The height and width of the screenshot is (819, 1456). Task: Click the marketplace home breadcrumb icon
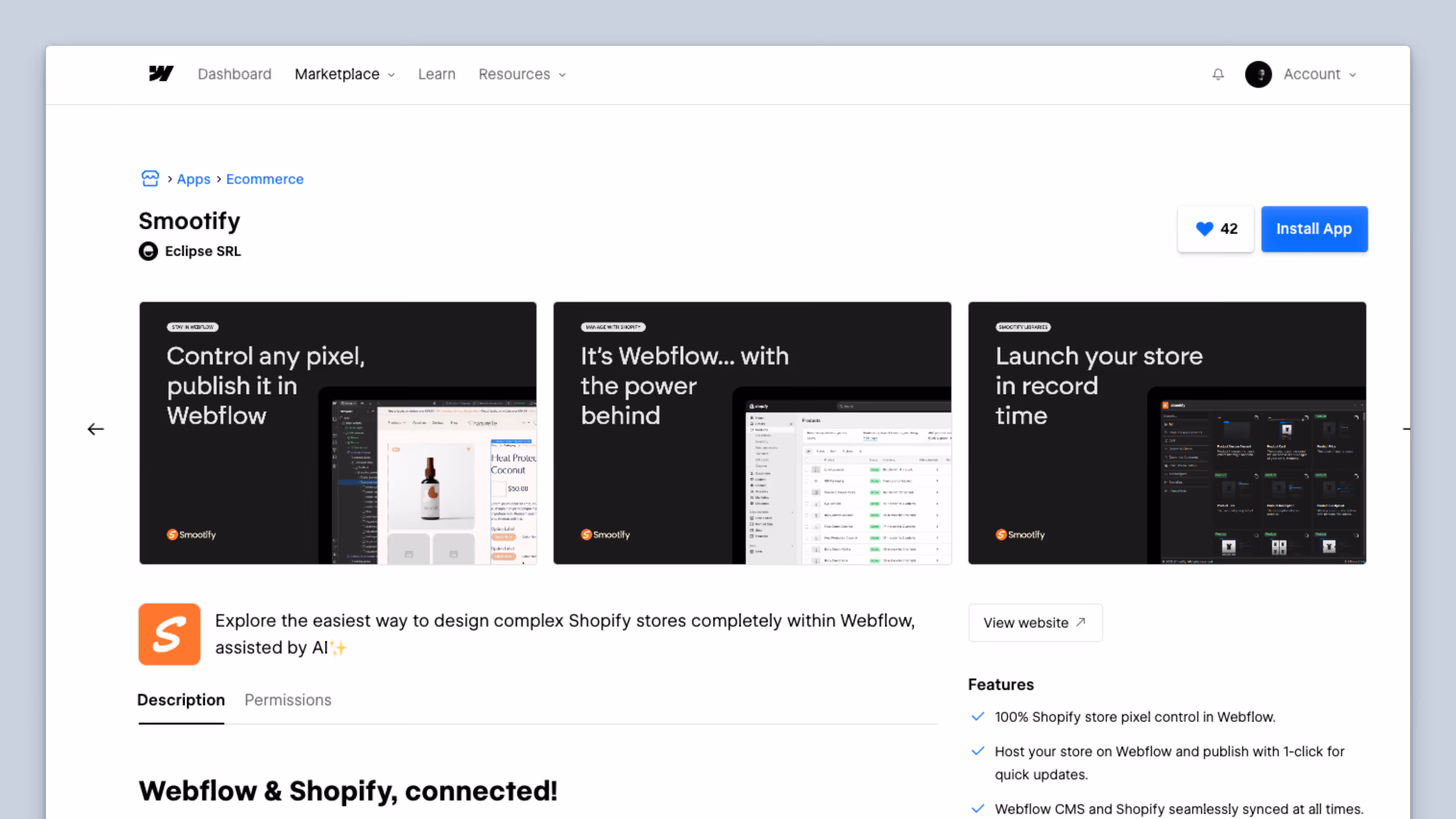coord(150,179)
